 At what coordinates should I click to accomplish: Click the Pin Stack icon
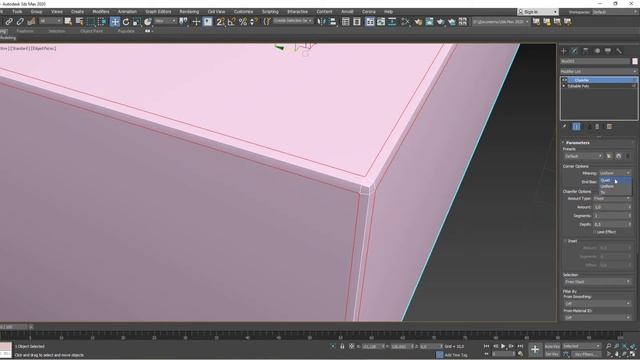tap(564, 127)
